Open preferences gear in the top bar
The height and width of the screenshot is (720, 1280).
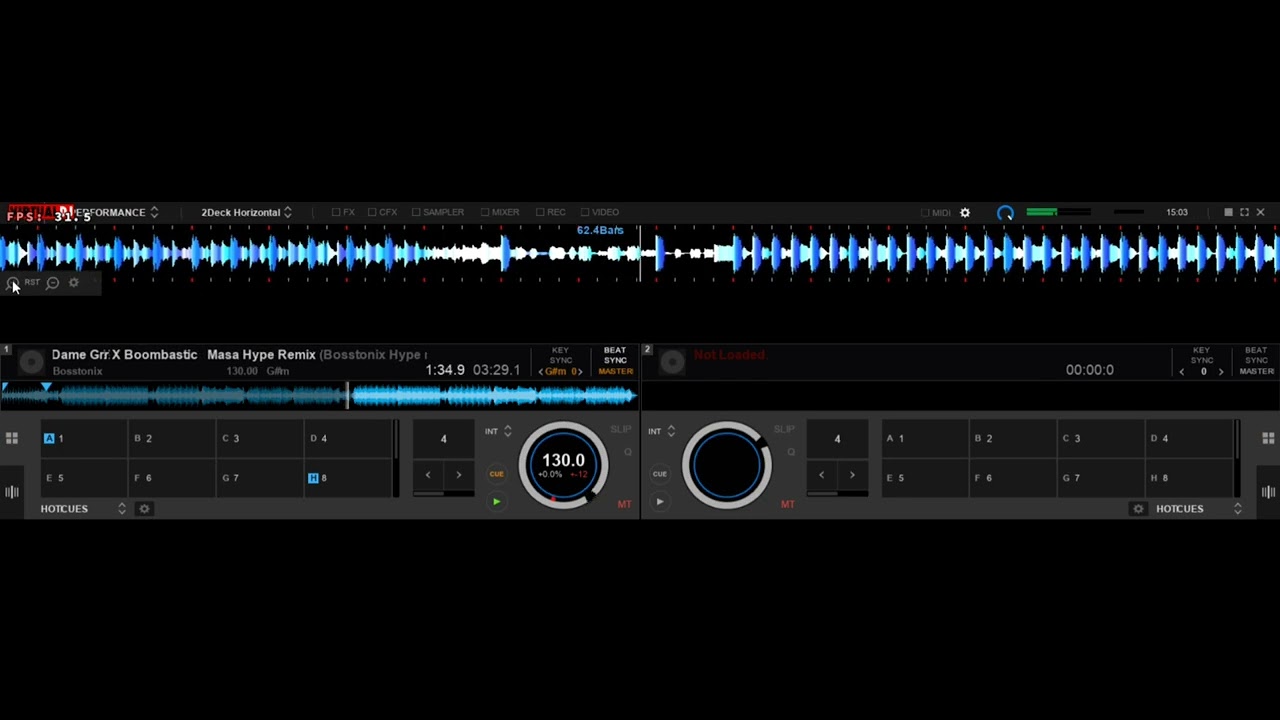pos(965,212)
